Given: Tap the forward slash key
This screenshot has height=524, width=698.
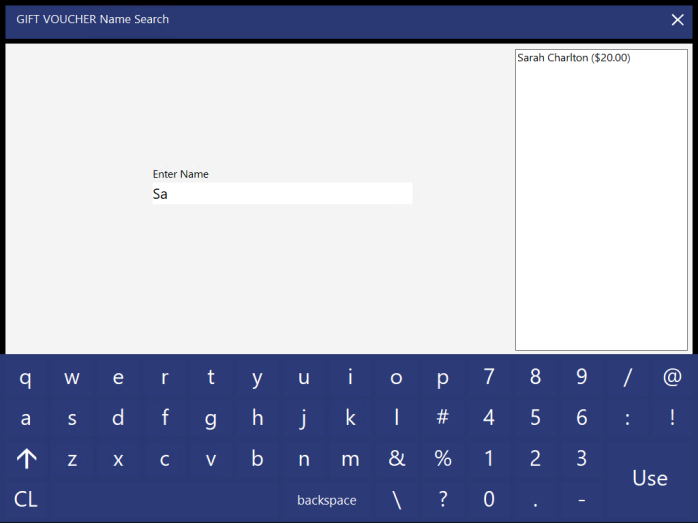Looking at the screenshot, I should point(628,378).
